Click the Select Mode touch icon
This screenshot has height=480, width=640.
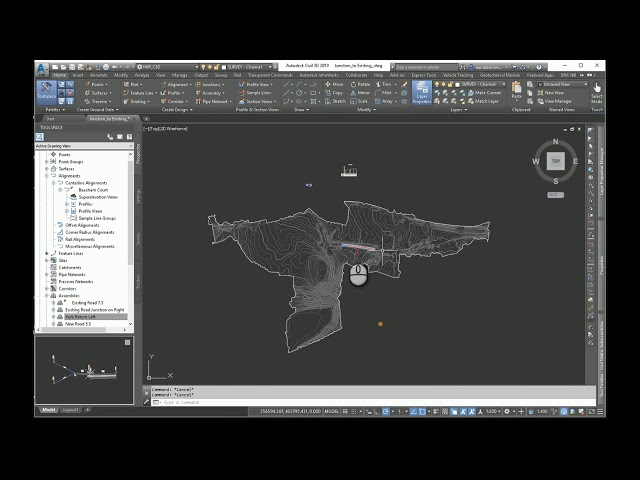(x=597, y=92)
